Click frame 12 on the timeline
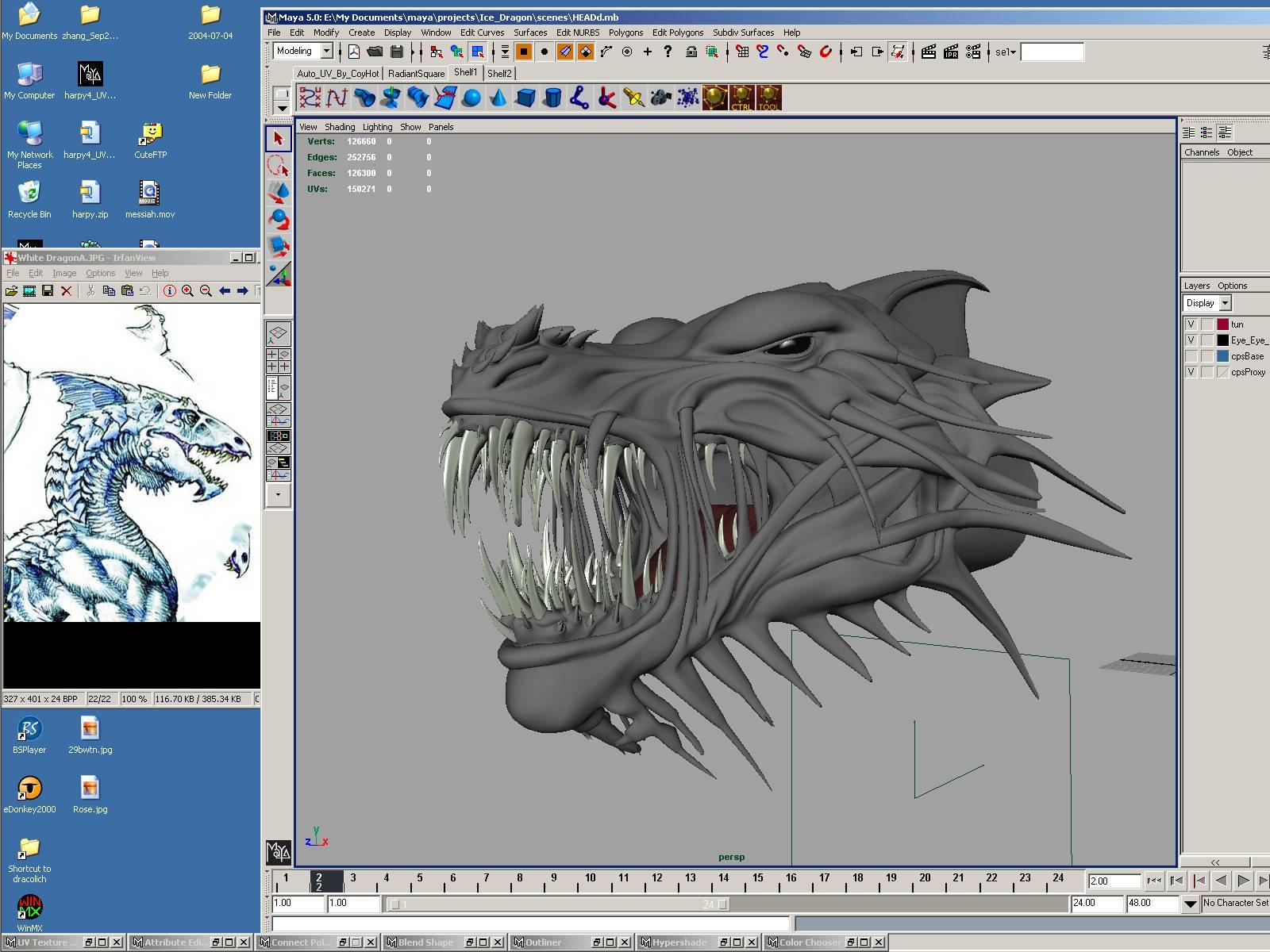The height and width of the screenshot is (952, 1270). tap(657, 878)
